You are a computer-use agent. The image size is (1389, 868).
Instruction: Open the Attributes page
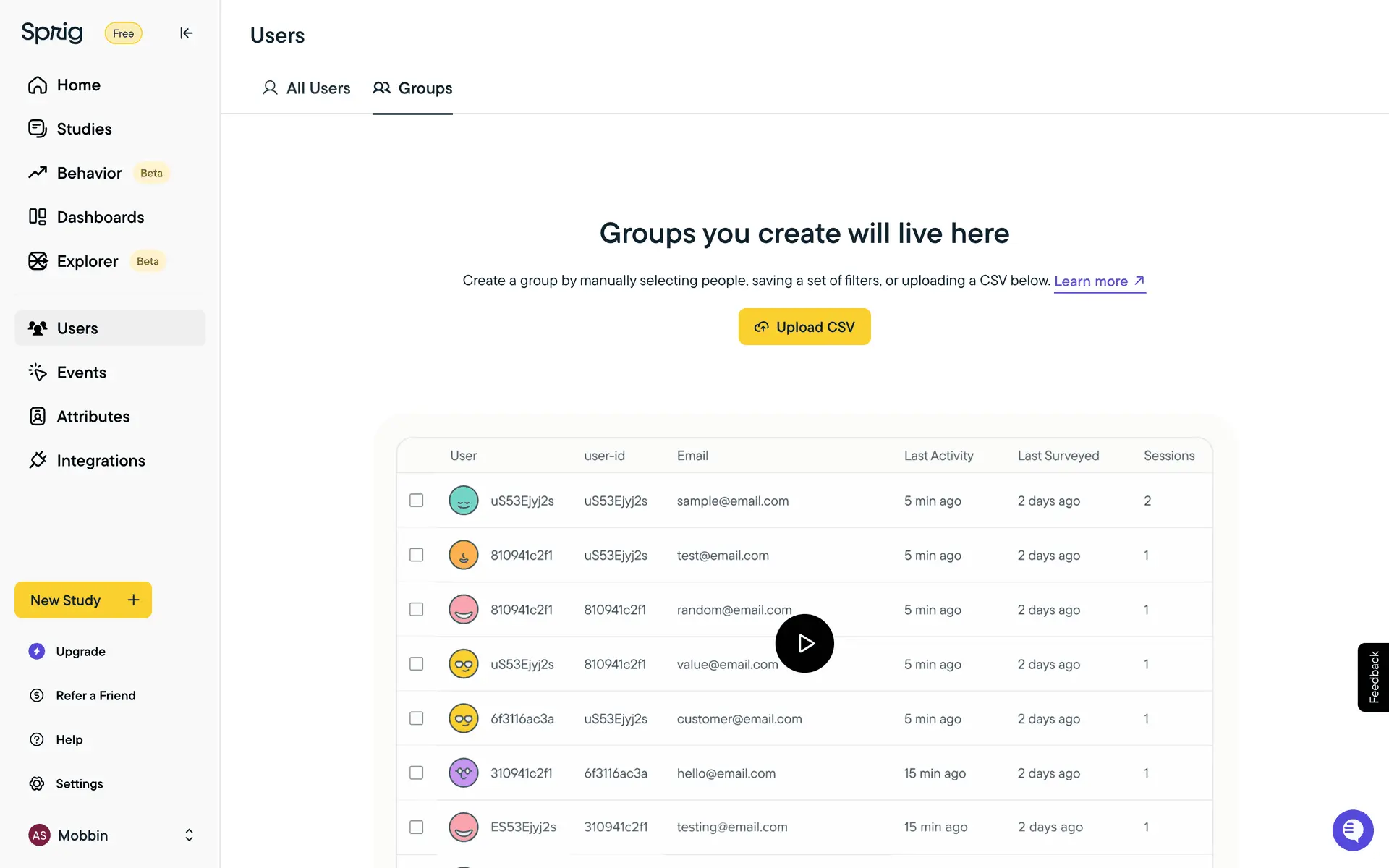pos(93,417)
